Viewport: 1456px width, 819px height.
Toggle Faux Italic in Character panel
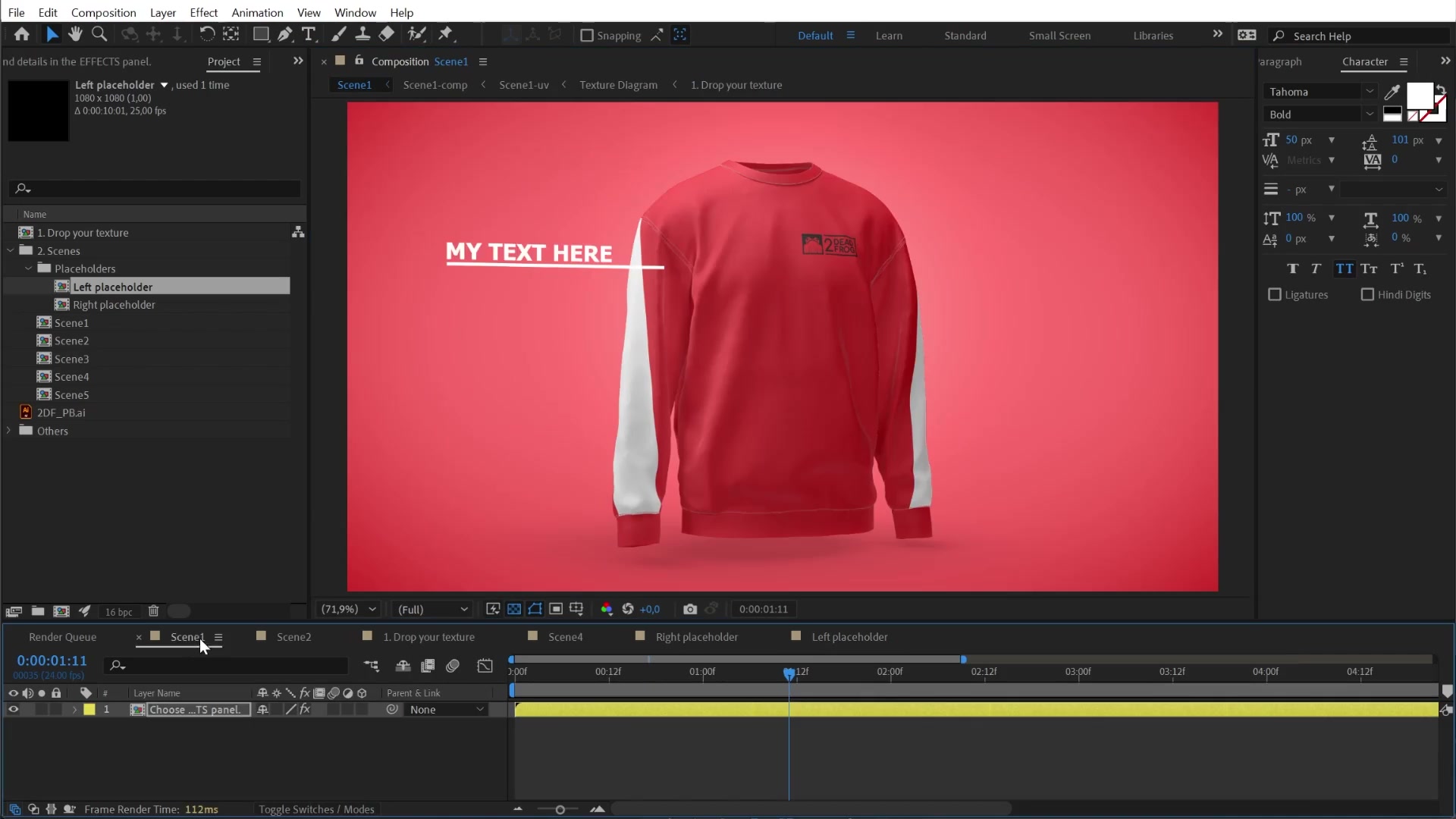(x=1316, y=269)
